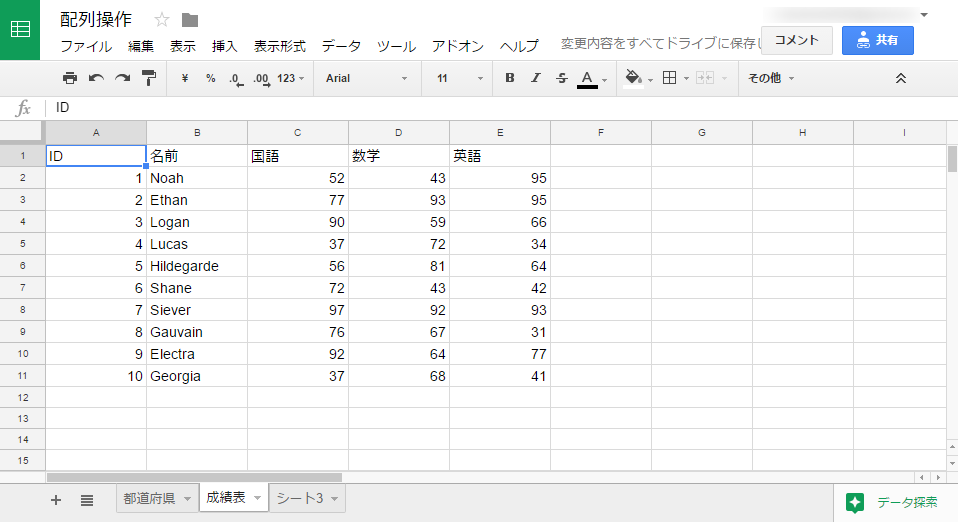The width and height of the screenshot is (958, 522).
Task: Decrease decimal places
Action: (236, 79)
